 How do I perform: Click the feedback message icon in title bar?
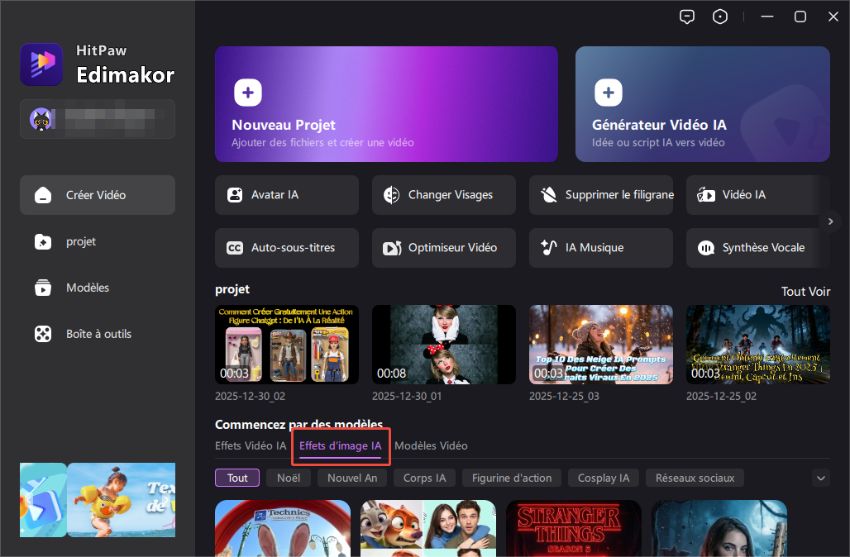[x=687, y=17]
